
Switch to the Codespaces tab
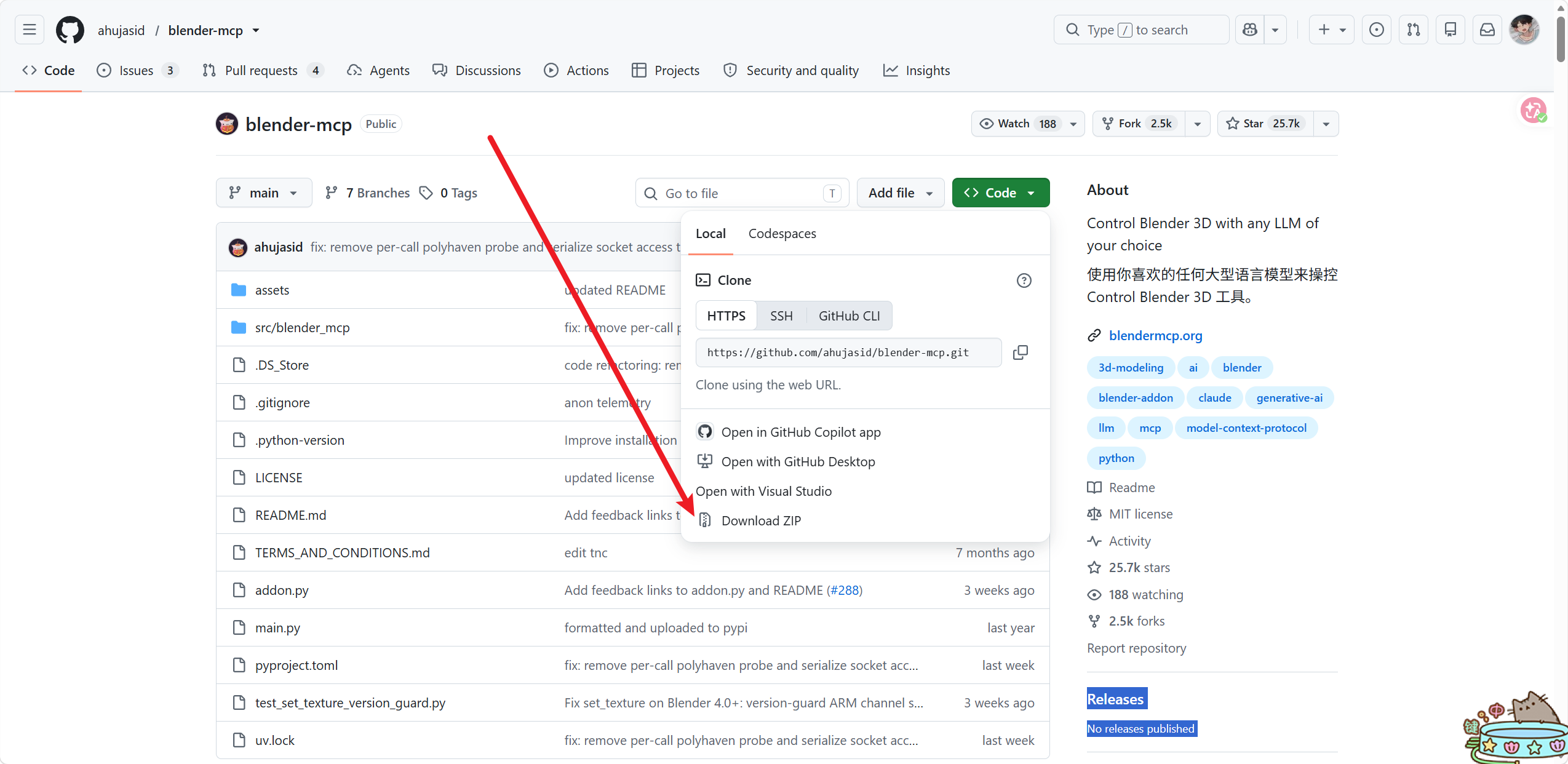click(782, 234)
